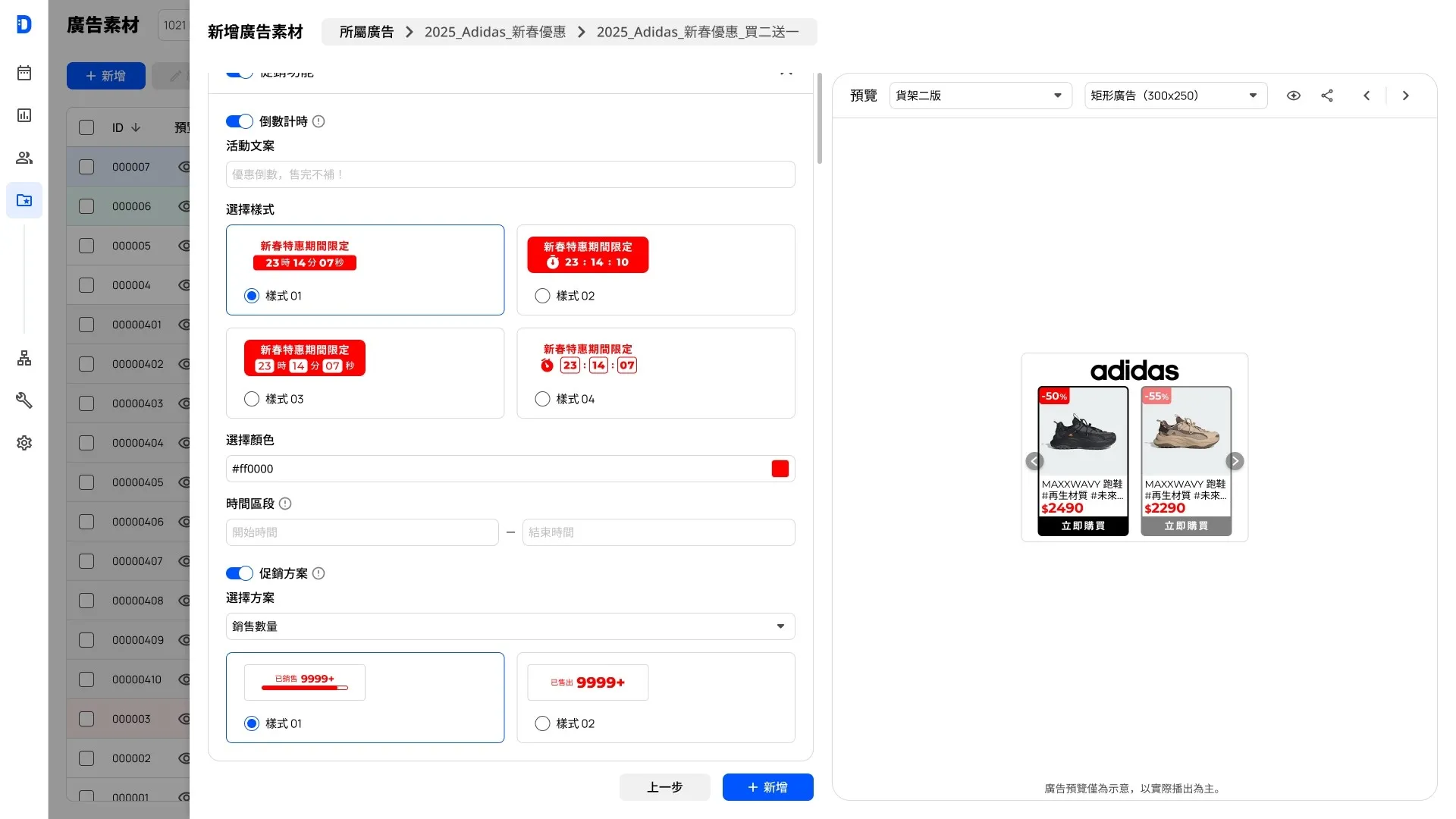This screenshot has height=819, width=1456.
Task: Click the 結束時間 field
Action: 659,532
